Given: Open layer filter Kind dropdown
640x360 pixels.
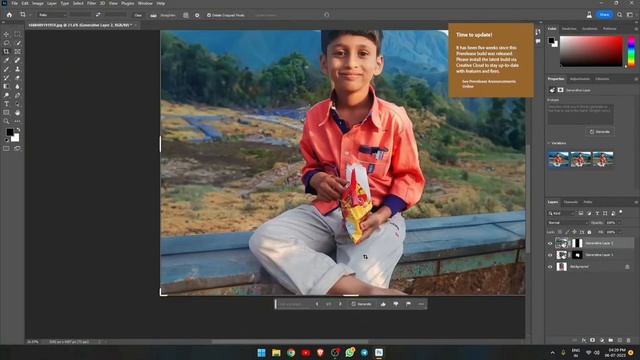Looking at the screenshot, I should (x=561, y=213).
